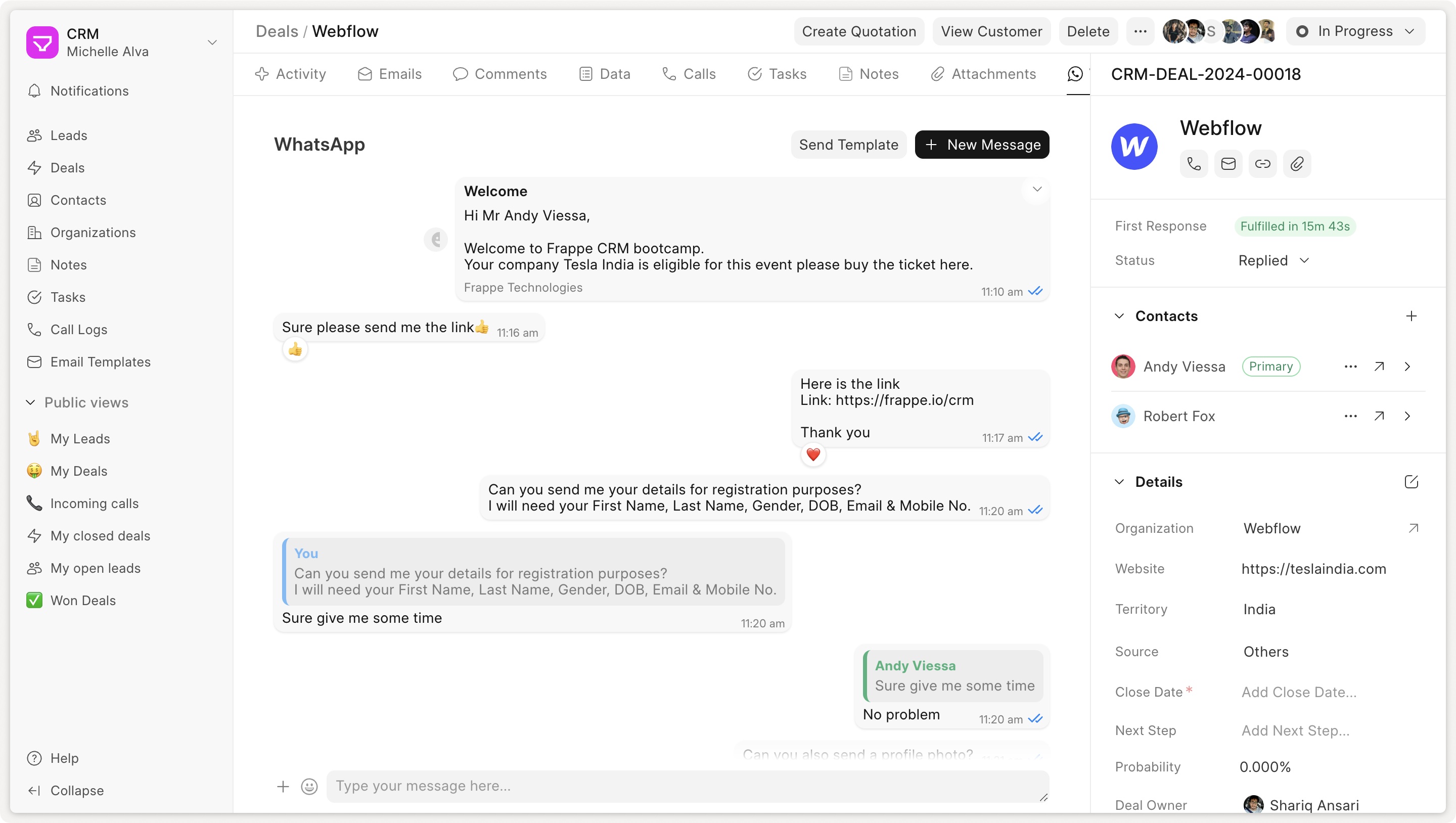Click View Customer button

[x=991, y=31]
